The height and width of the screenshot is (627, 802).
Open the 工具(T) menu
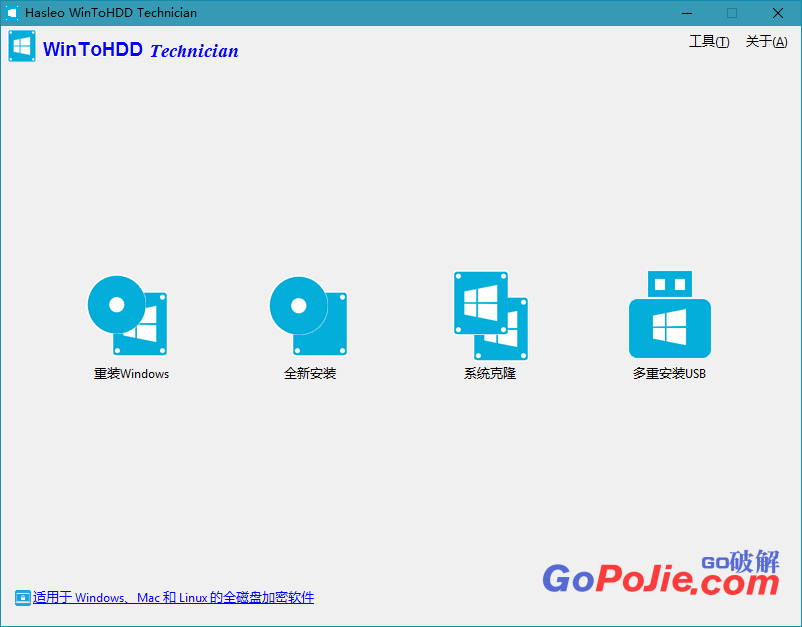[x=709, y=41]
